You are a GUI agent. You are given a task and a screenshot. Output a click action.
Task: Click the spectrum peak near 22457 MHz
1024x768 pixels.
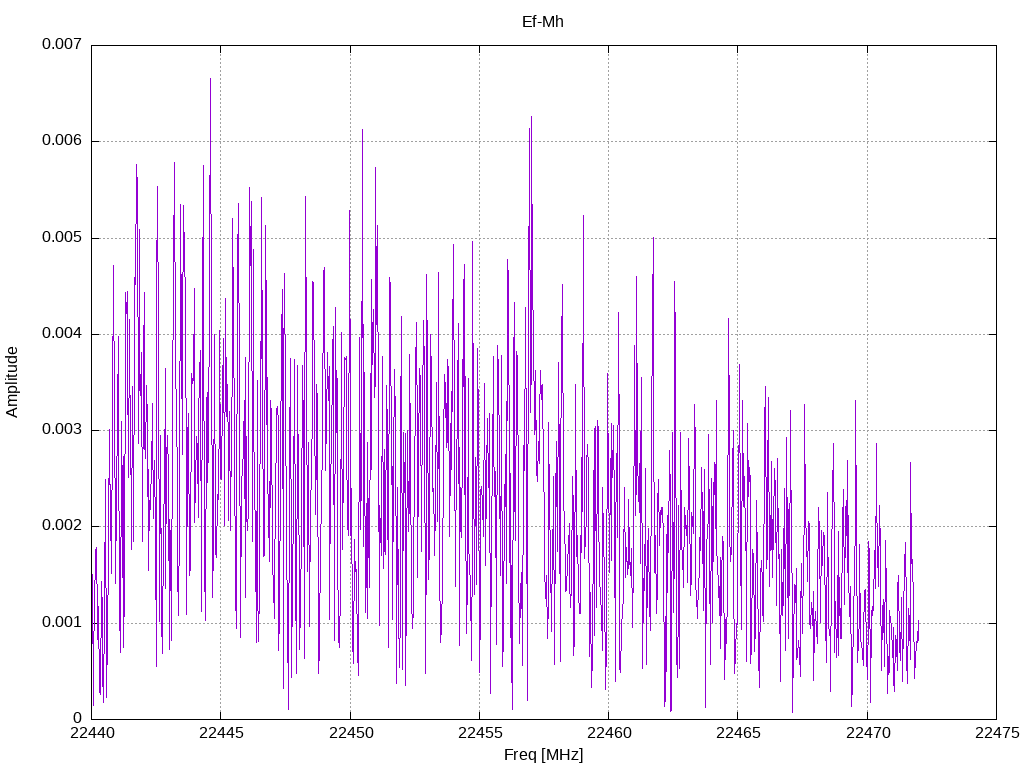tap(531, 118)
